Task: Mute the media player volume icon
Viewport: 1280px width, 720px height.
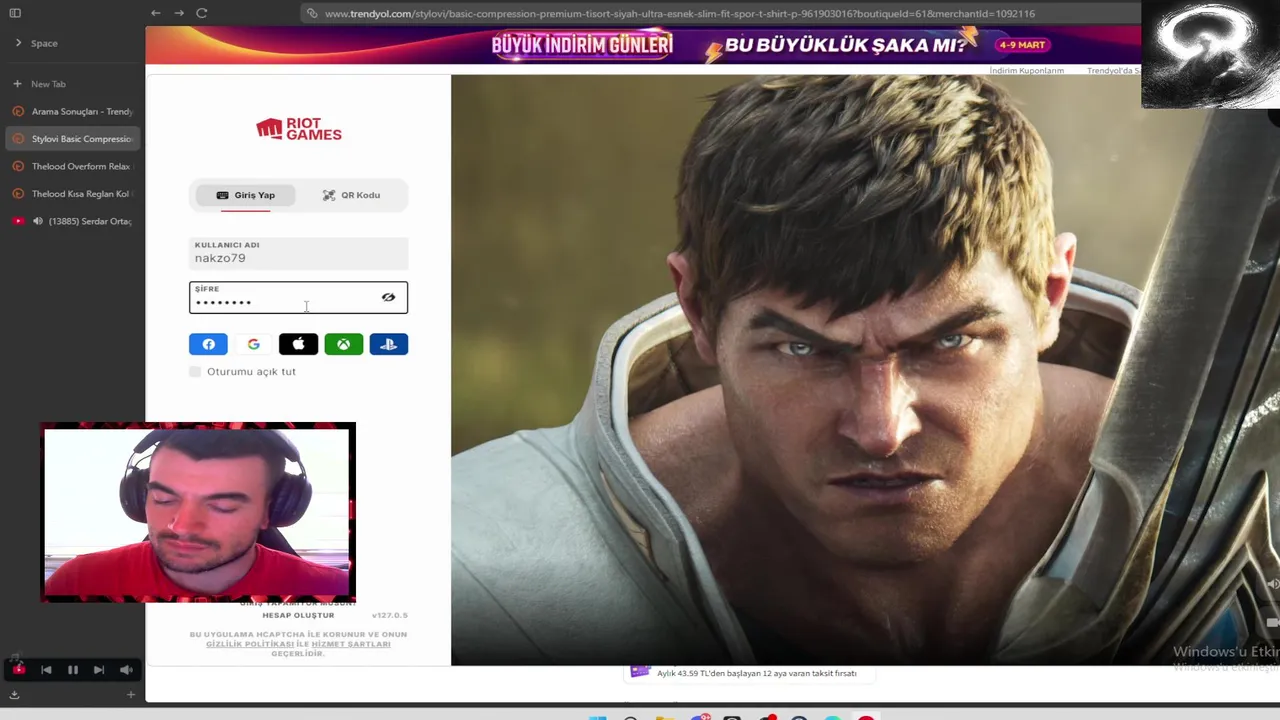Action: click(126, 670)
